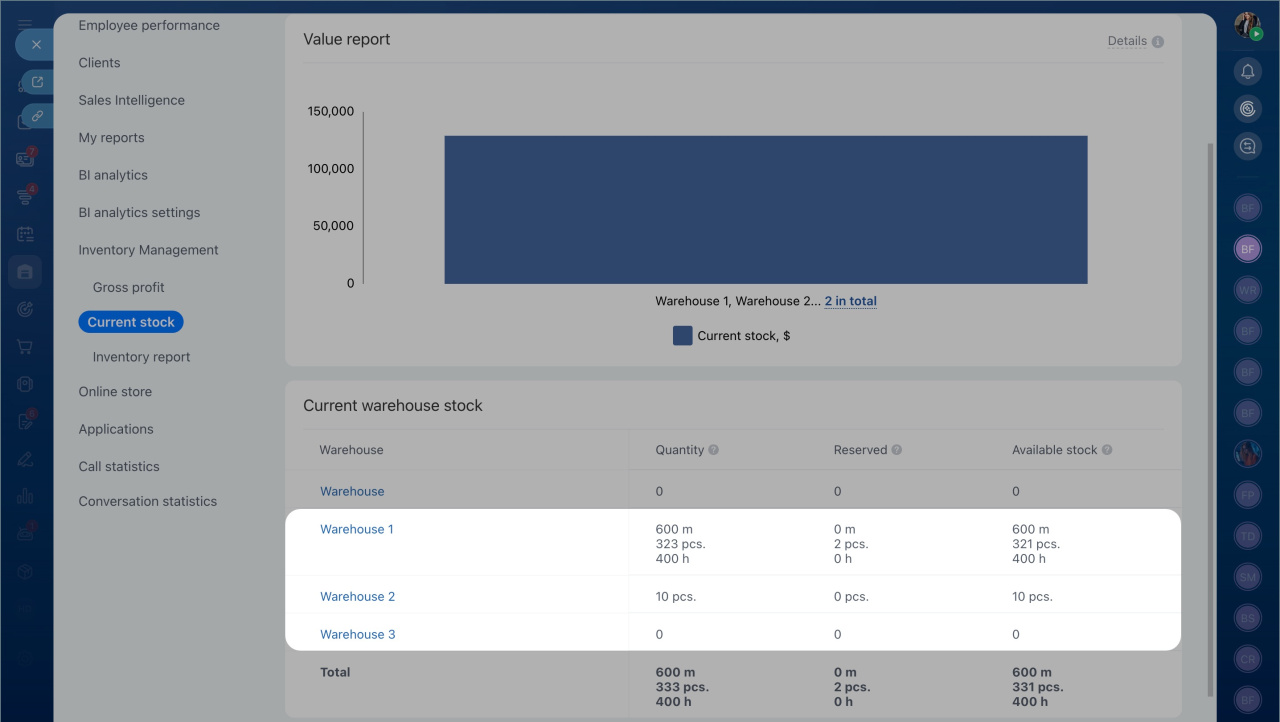Click Current stock legend color swatch
The image size is (1280, 722).
[682, 336]
